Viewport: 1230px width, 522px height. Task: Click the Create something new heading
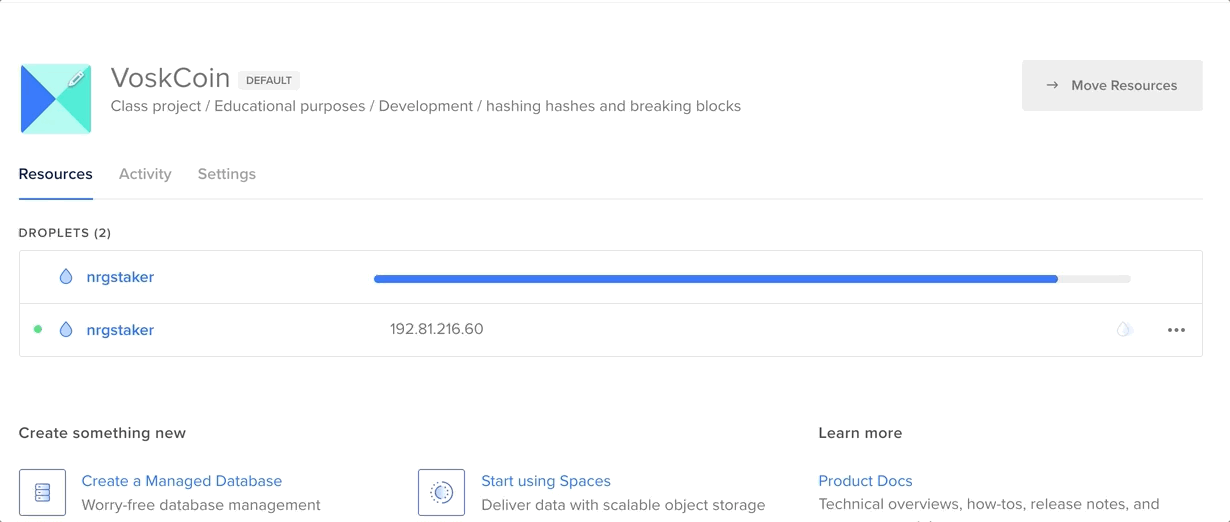[102, 433]
